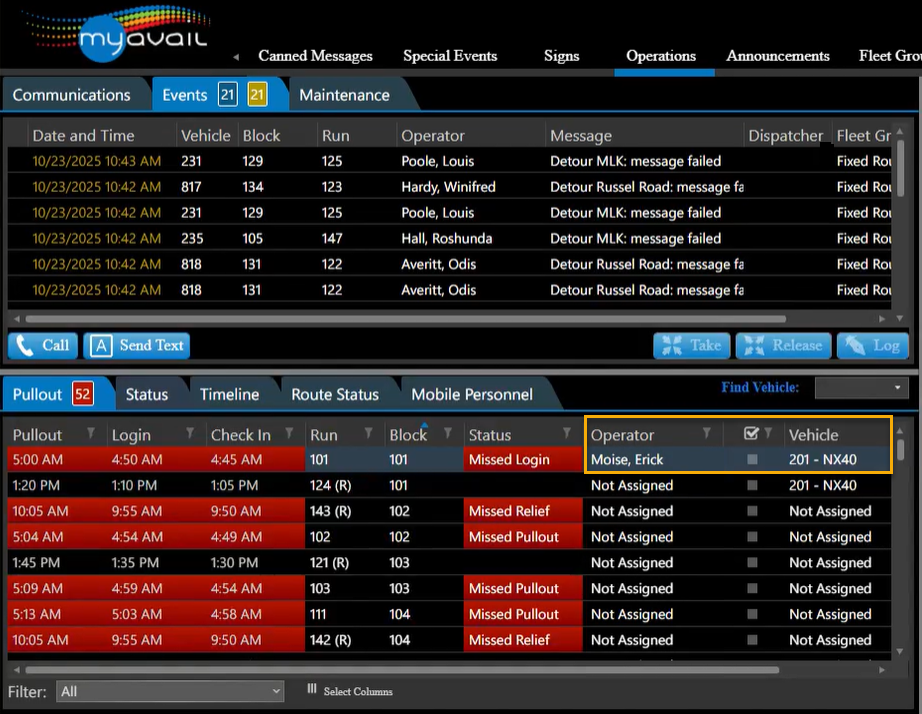Tick the checkbox for run 124 (R)

pos(752,486)
